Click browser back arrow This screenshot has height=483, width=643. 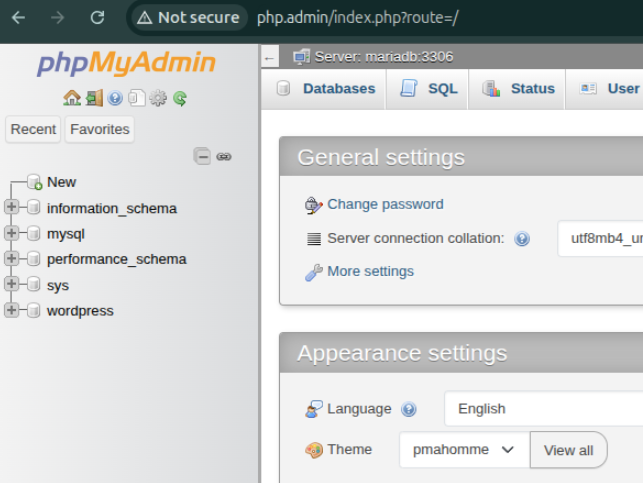(x=18, y=18)
